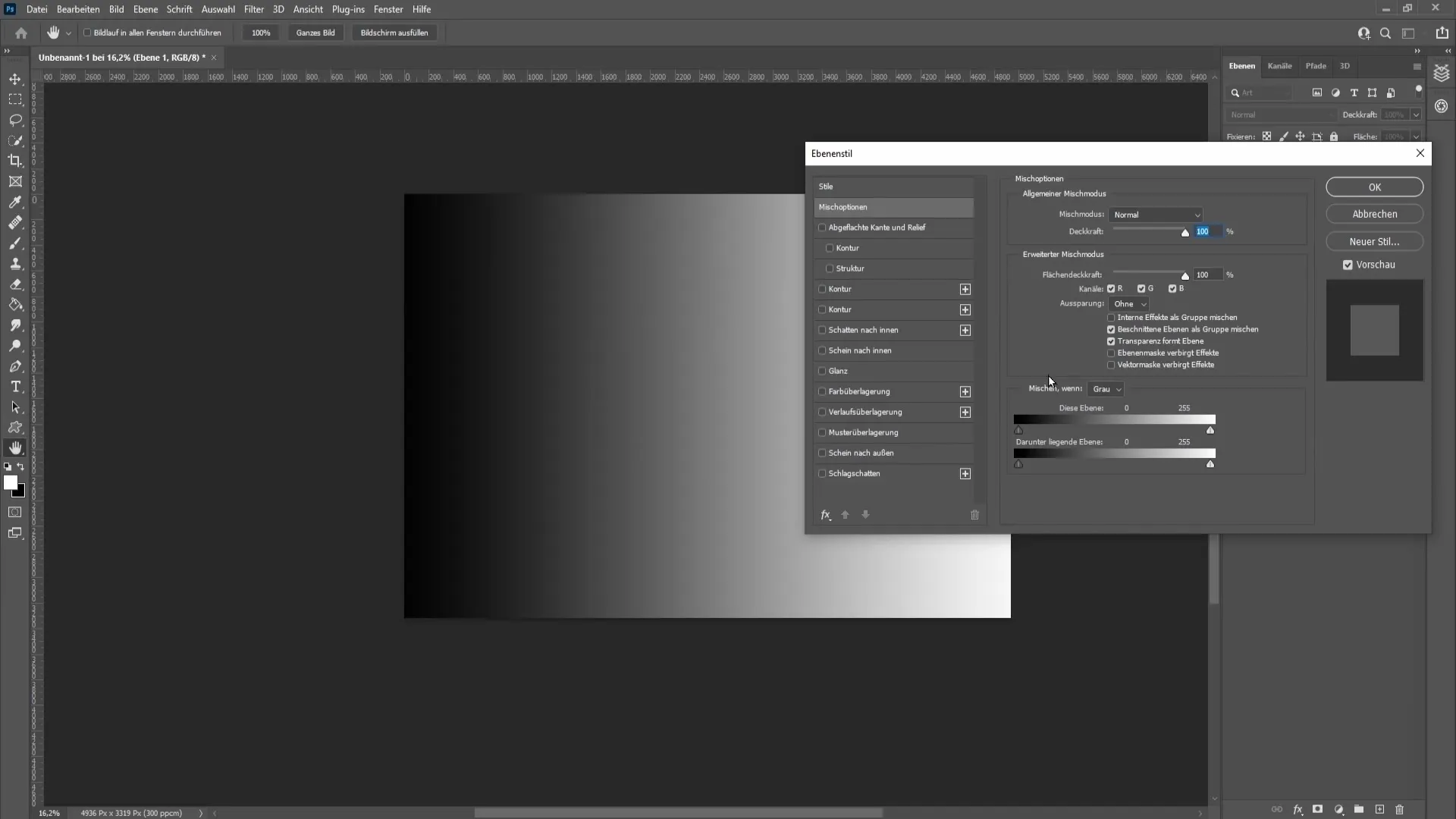
Task: Enable Glanz effect checkbox
Action: click(822, 371)
